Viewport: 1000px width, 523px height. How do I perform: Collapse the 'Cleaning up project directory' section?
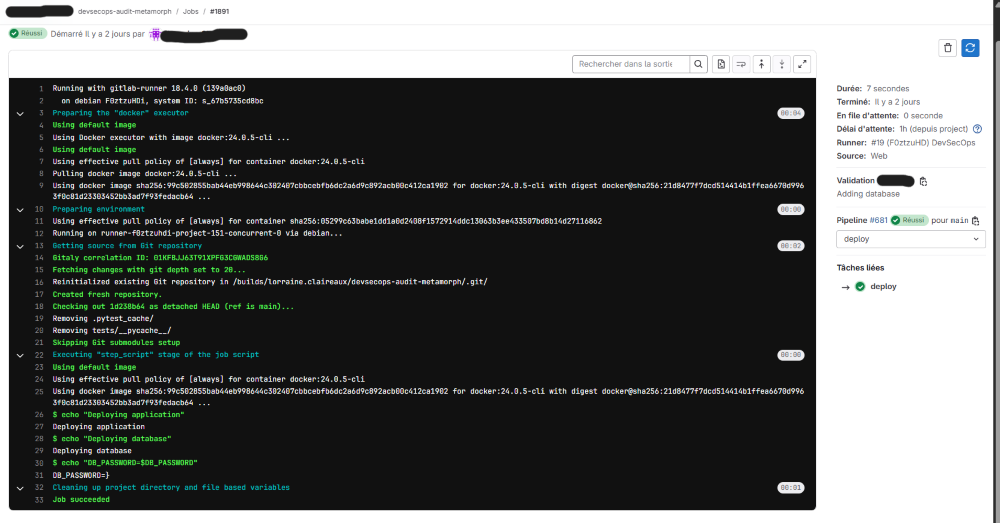20,487
